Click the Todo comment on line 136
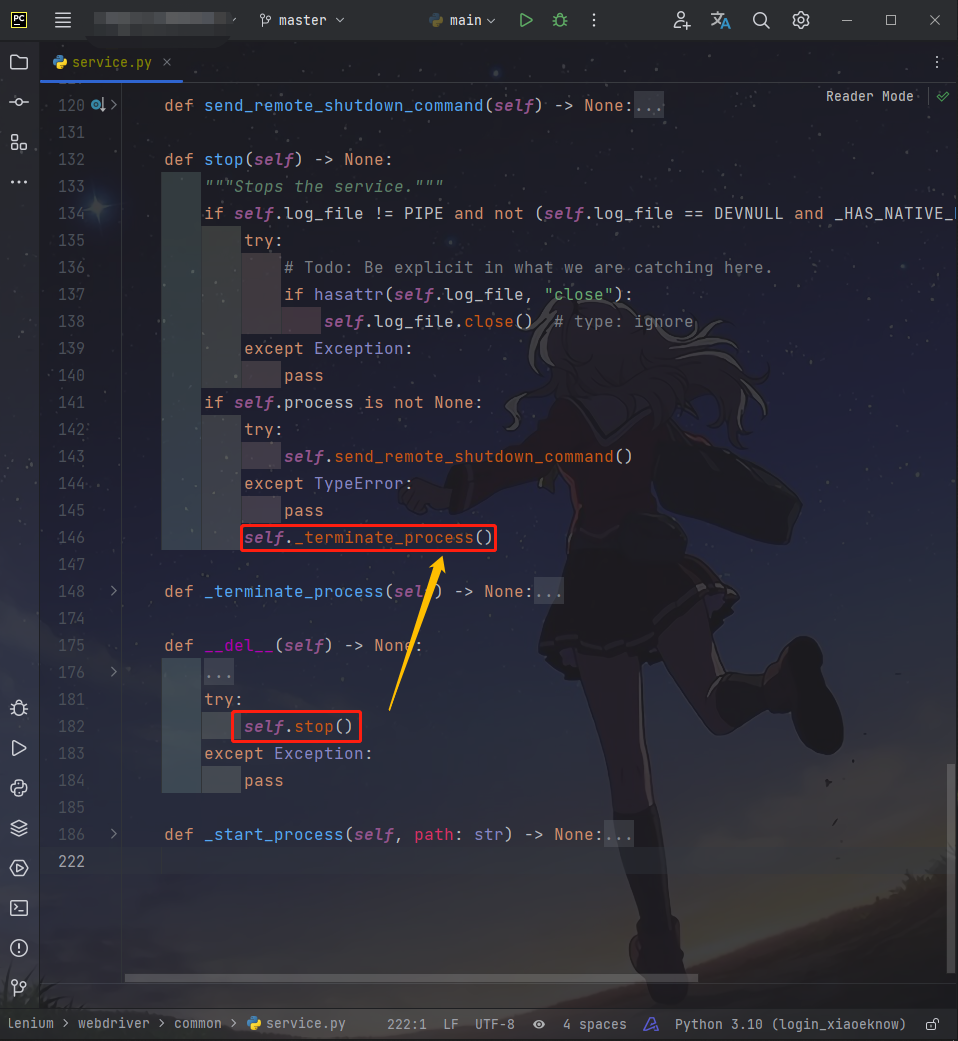958x1041 pixels. tap(528, 268)
